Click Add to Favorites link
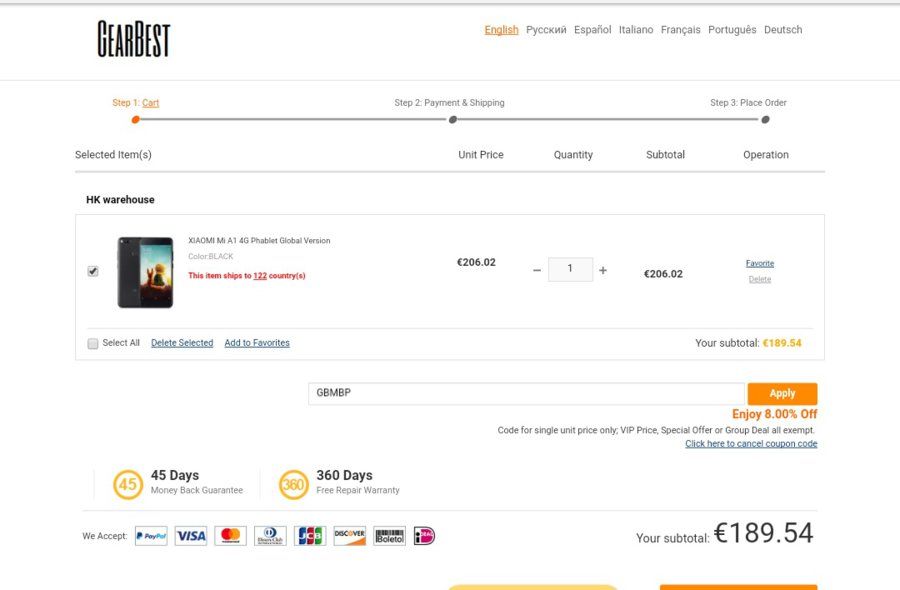The width and height of the screenshot is (900, 590). pyautogui.click(x=257, y=343)
